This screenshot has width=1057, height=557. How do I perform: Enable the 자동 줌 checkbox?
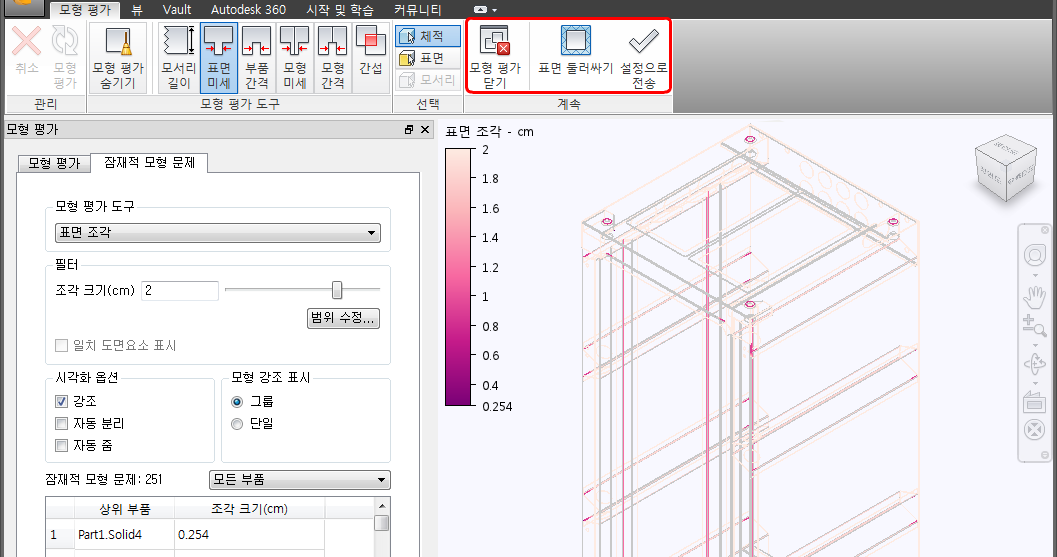pos(61,445)
